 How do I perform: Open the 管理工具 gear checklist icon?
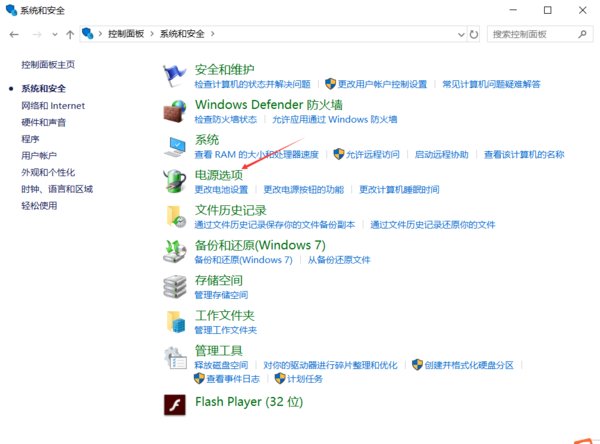[x=176, y=357]
